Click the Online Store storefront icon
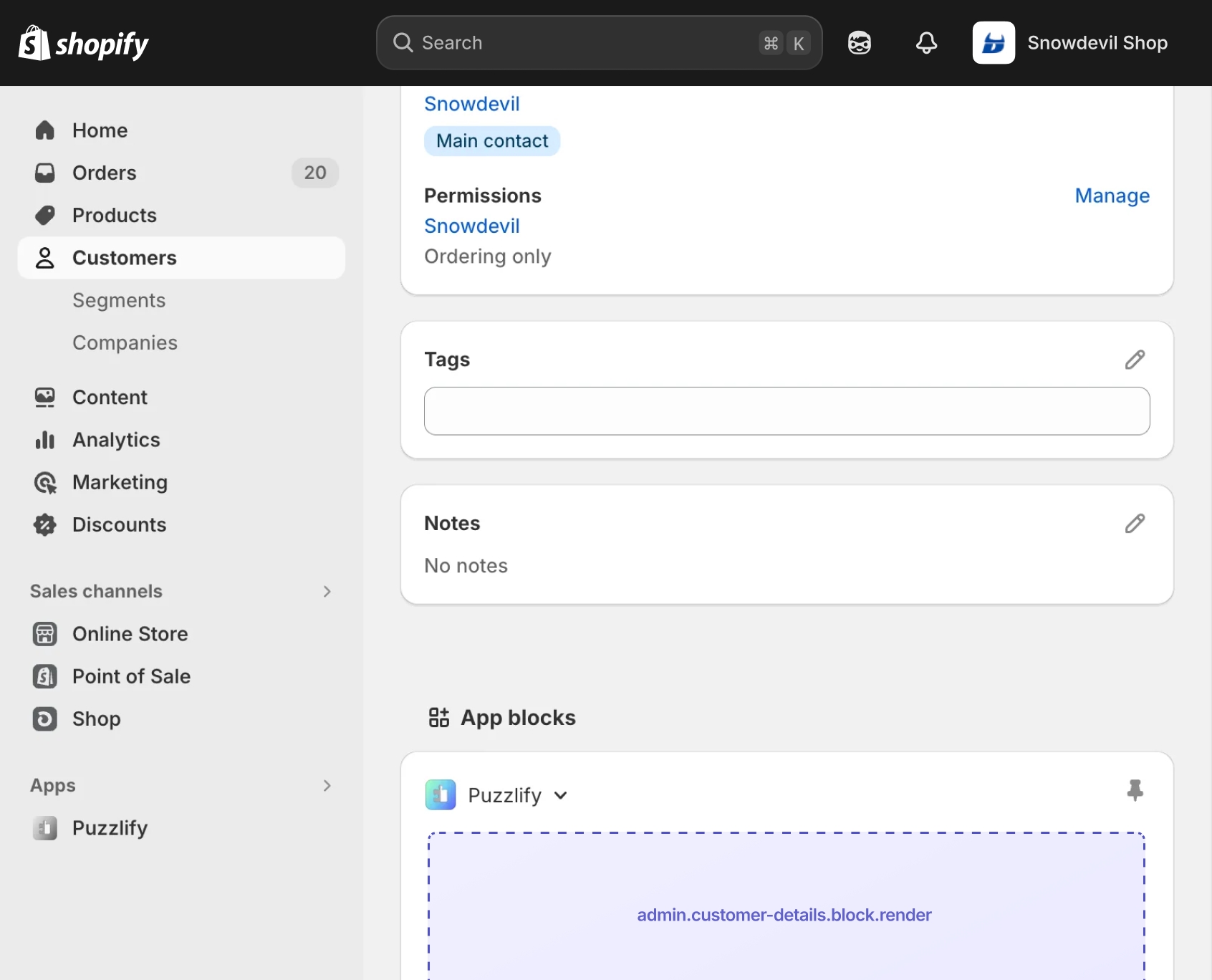1212x980 pixels. pos(45,634)
